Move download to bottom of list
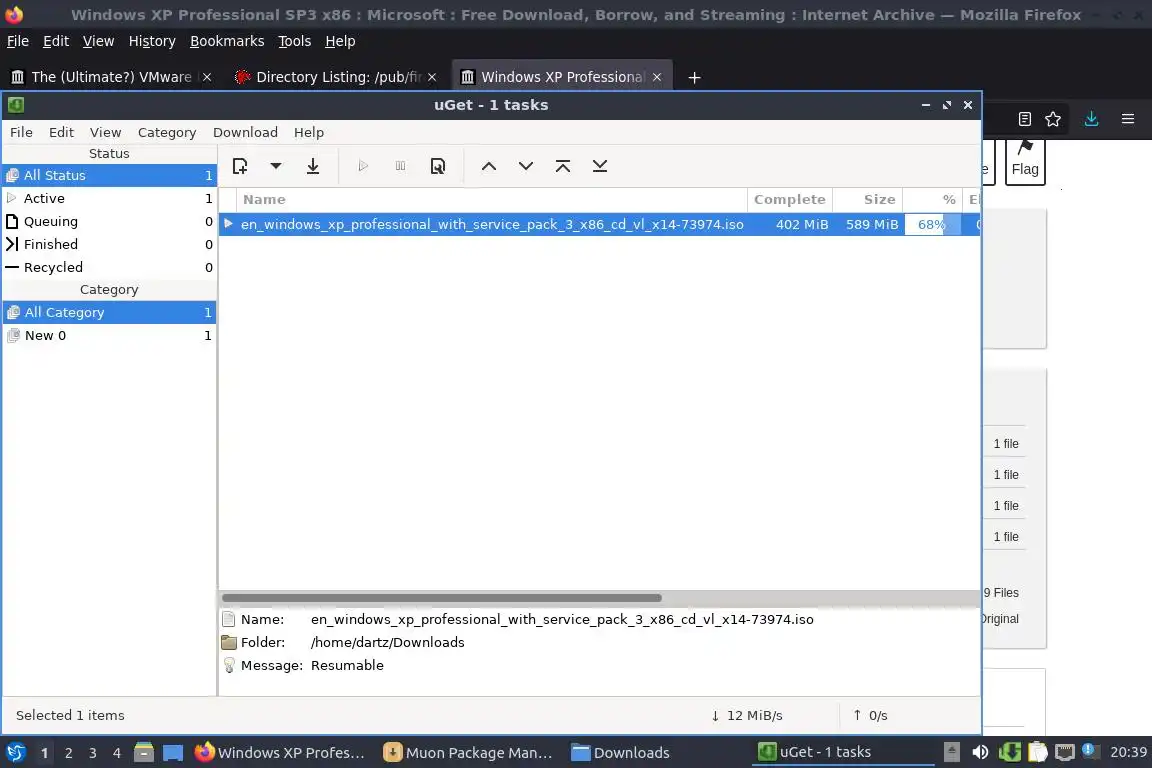 pyautogui.click(x=600, y=166)
